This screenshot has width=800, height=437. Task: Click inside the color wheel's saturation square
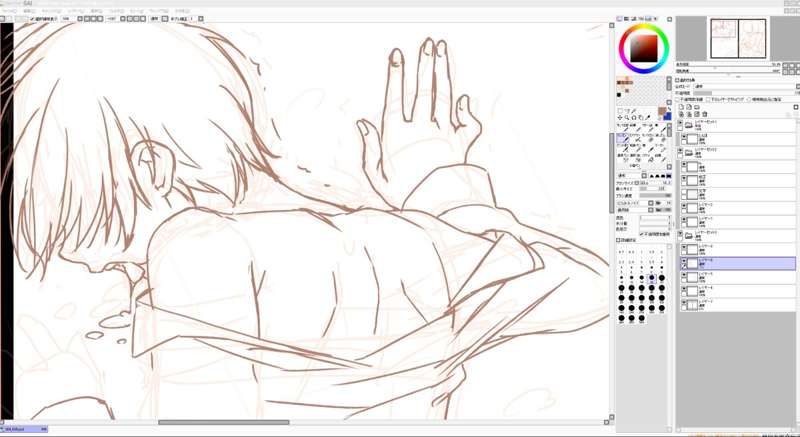pyautogui.click(x=644, y=46)
